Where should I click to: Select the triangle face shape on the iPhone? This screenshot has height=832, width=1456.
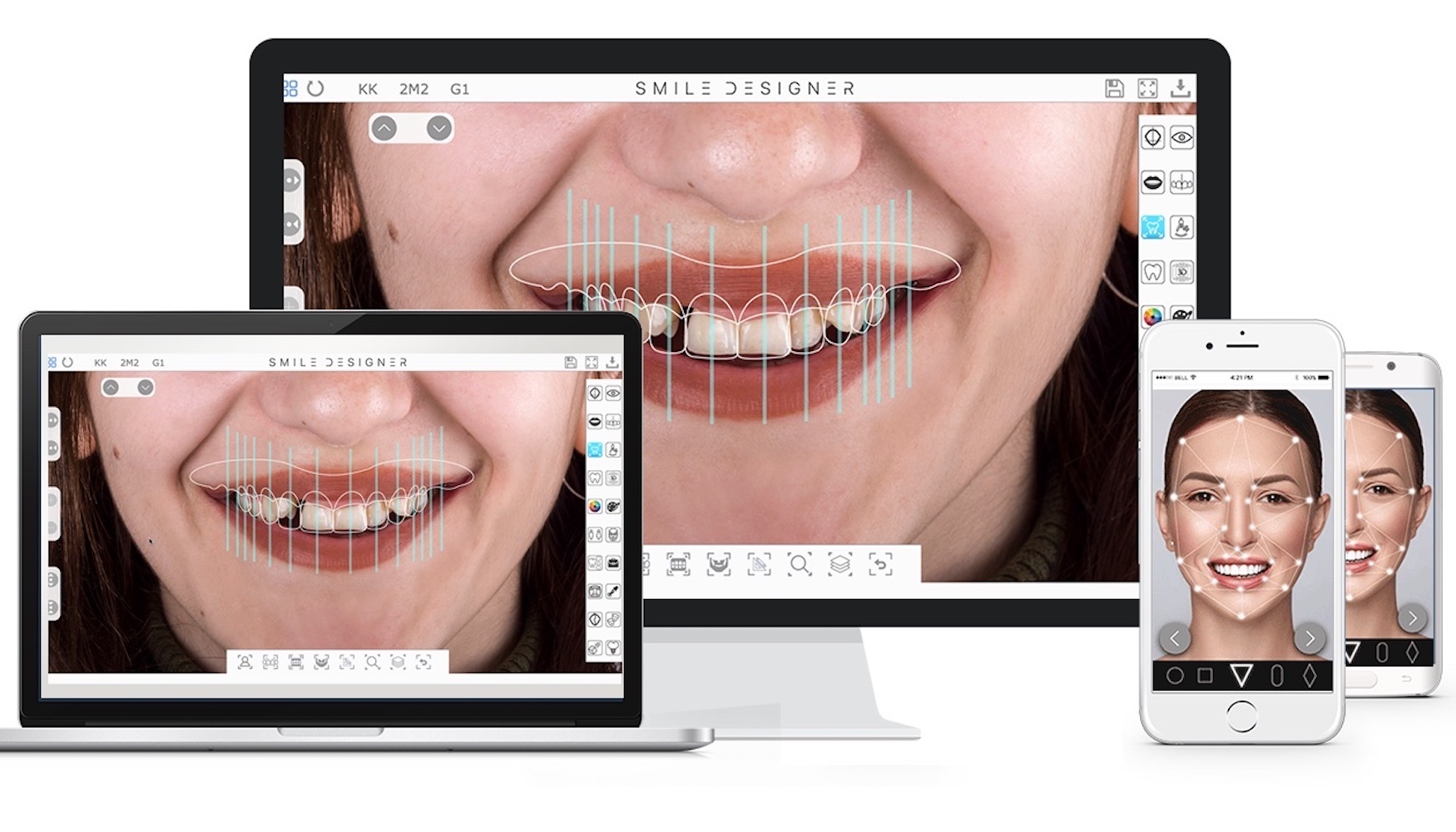[1241, 675]
